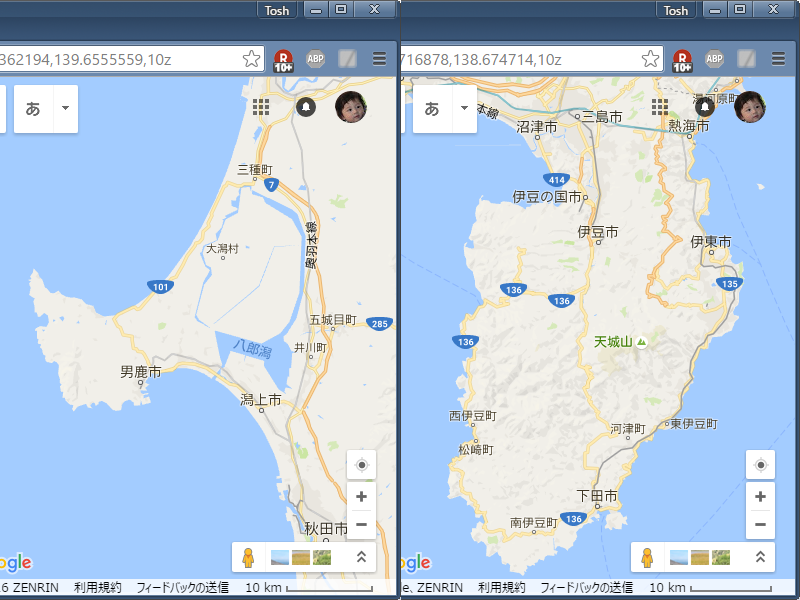The width and height of the screenshot is (800, 600).
Task: Click the grey extension icon in the left window
Action: [x=347, y=59]
